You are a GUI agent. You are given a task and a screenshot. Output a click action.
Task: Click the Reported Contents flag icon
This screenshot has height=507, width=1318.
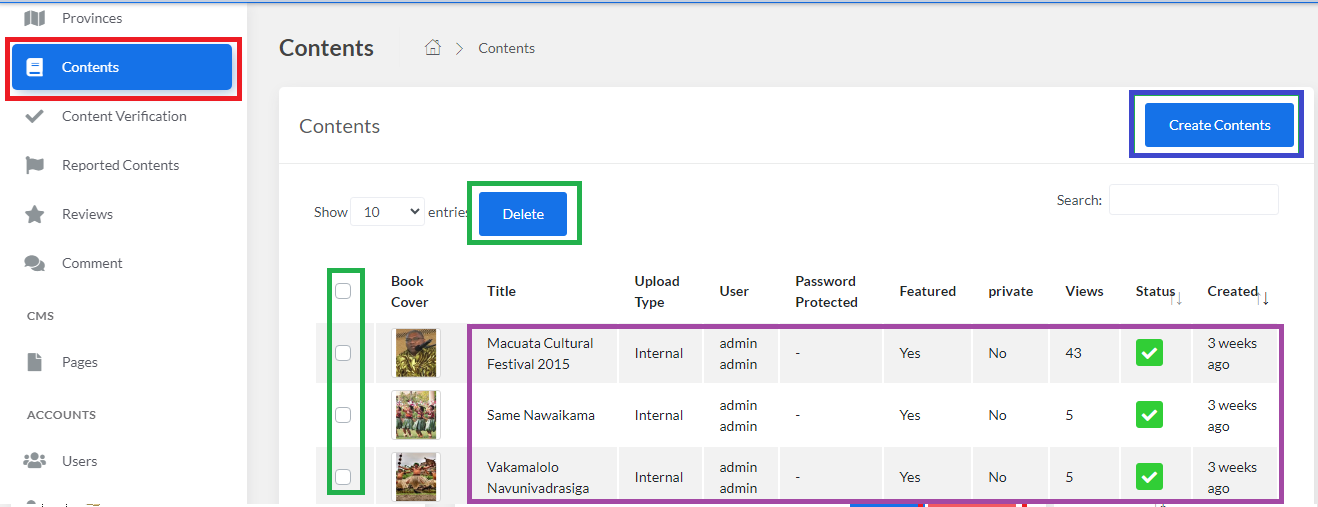[35, 165]
